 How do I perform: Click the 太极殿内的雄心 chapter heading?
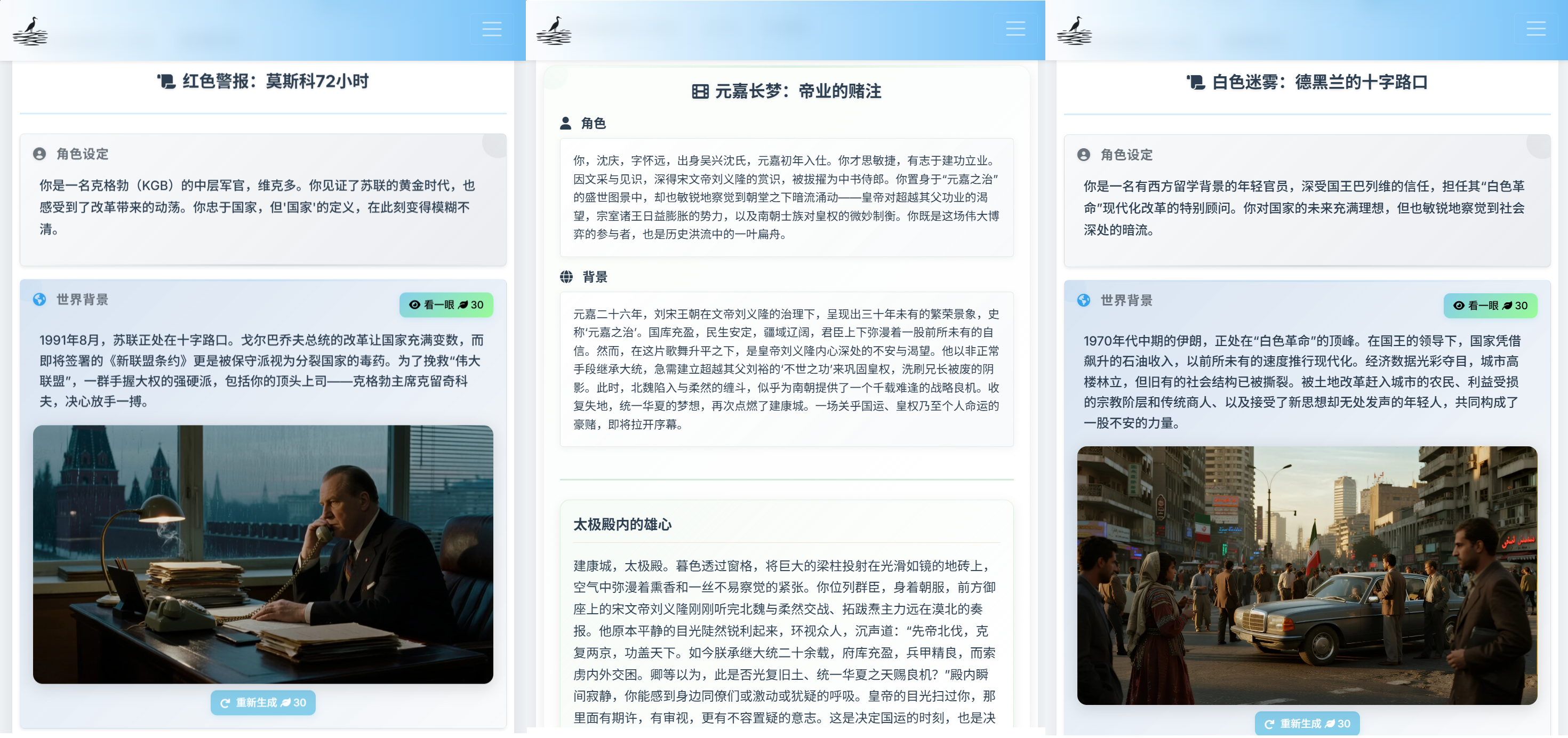622,525
